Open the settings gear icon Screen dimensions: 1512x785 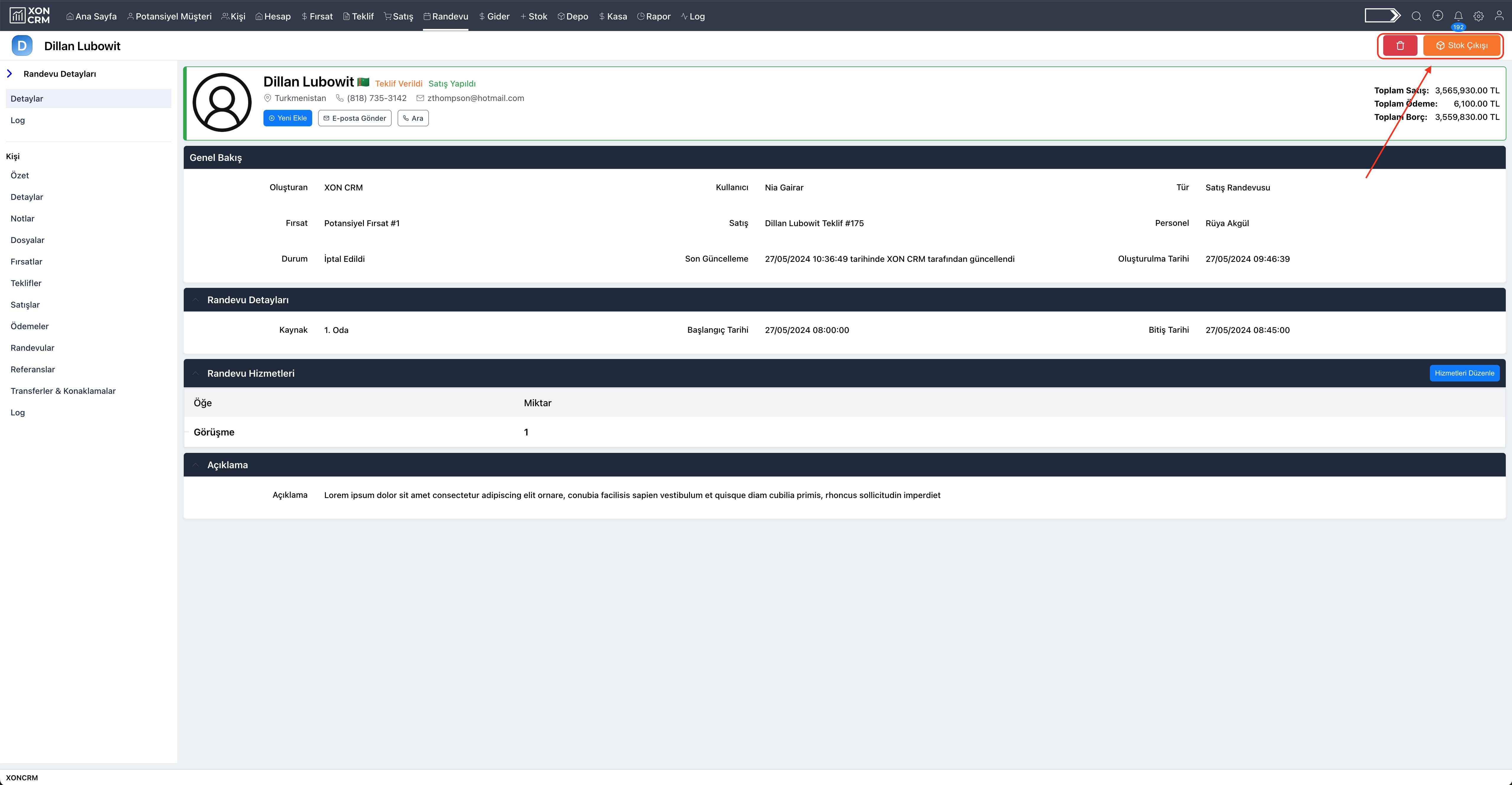tap(1479, 17)
